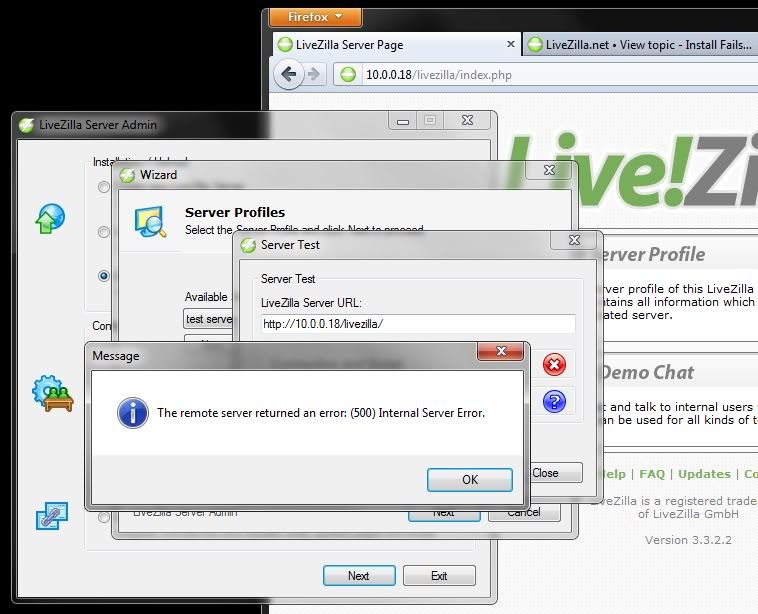
Task: Switch to LiveZilla.net View topic tab
Action: coord(641,45)
